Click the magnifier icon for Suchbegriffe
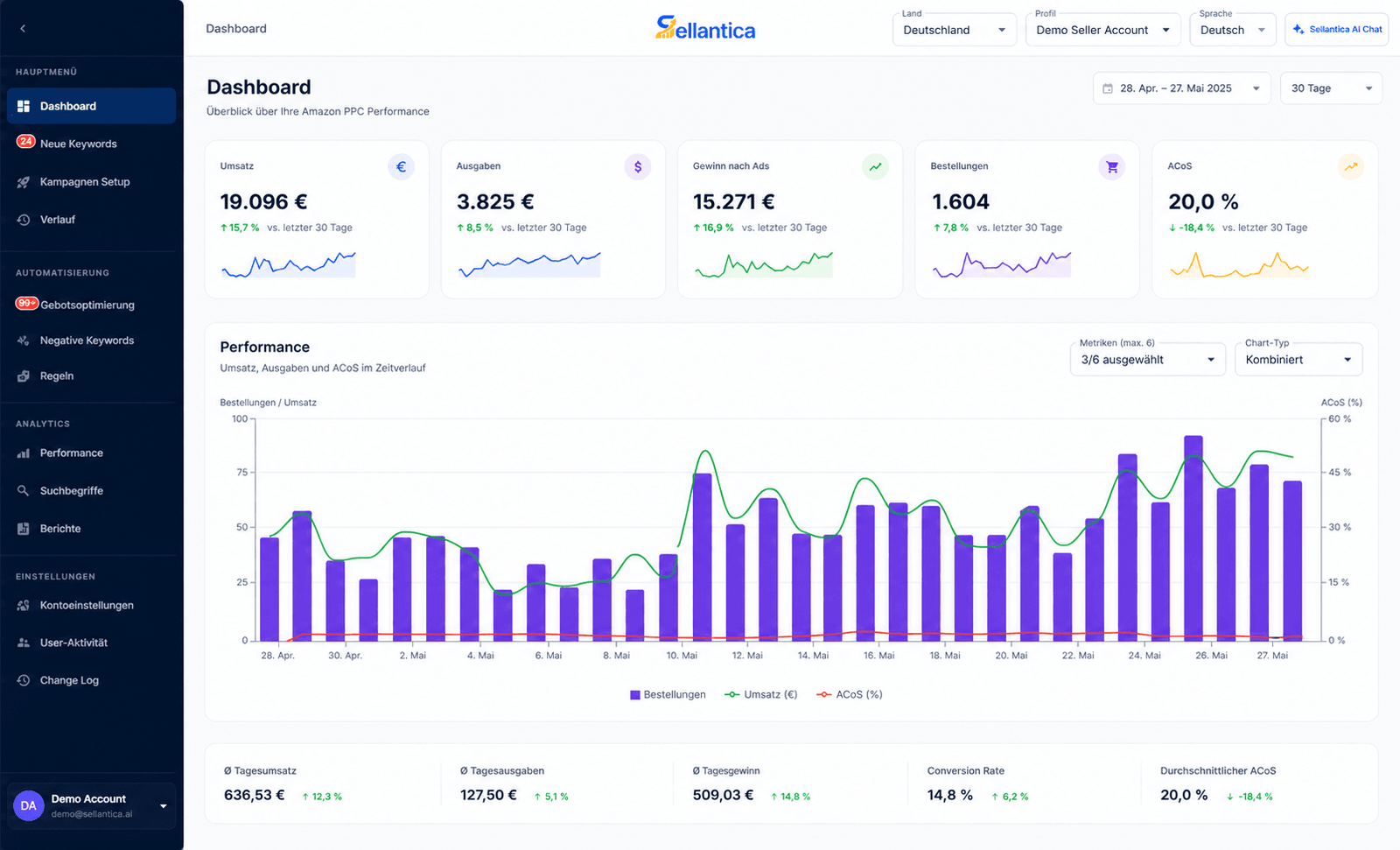 (x=24, y=491)
